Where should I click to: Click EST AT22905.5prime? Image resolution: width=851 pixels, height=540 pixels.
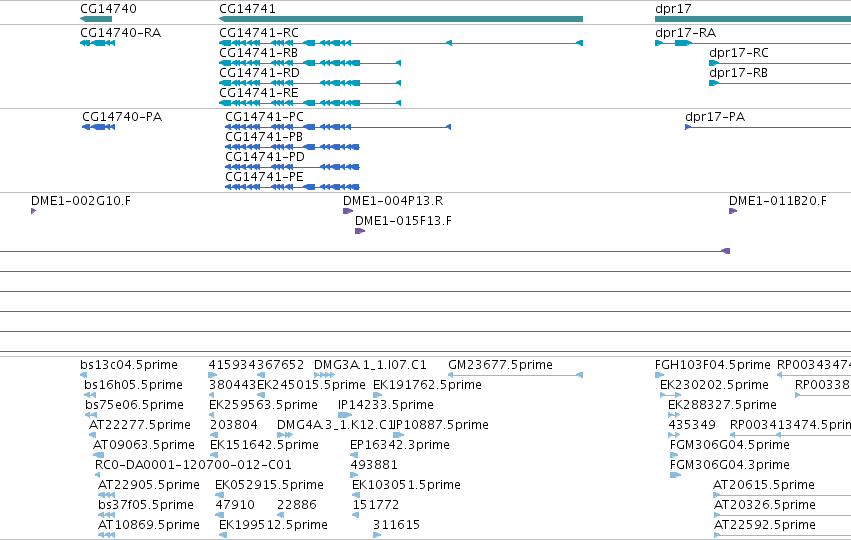tap(149, 485)
